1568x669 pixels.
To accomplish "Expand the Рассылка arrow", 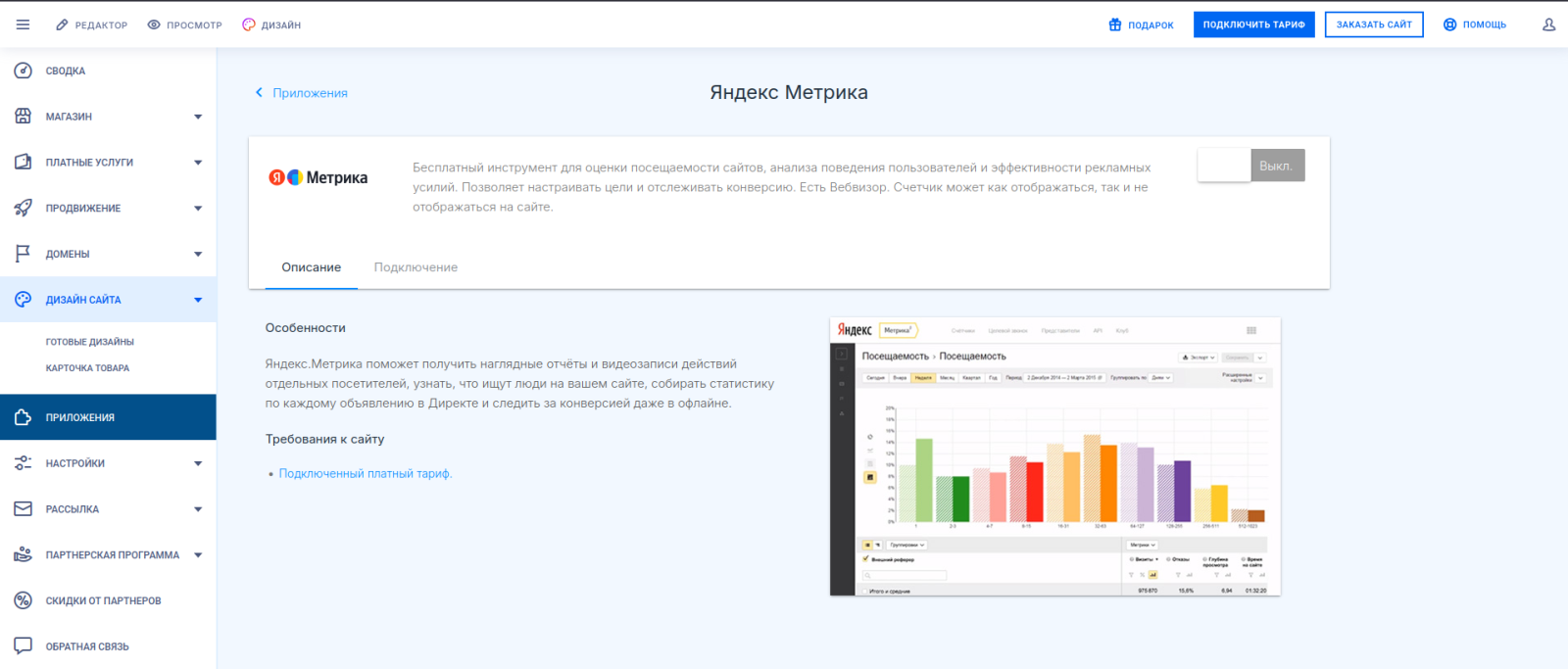I will pyautogui.click(x=198, y=509).
